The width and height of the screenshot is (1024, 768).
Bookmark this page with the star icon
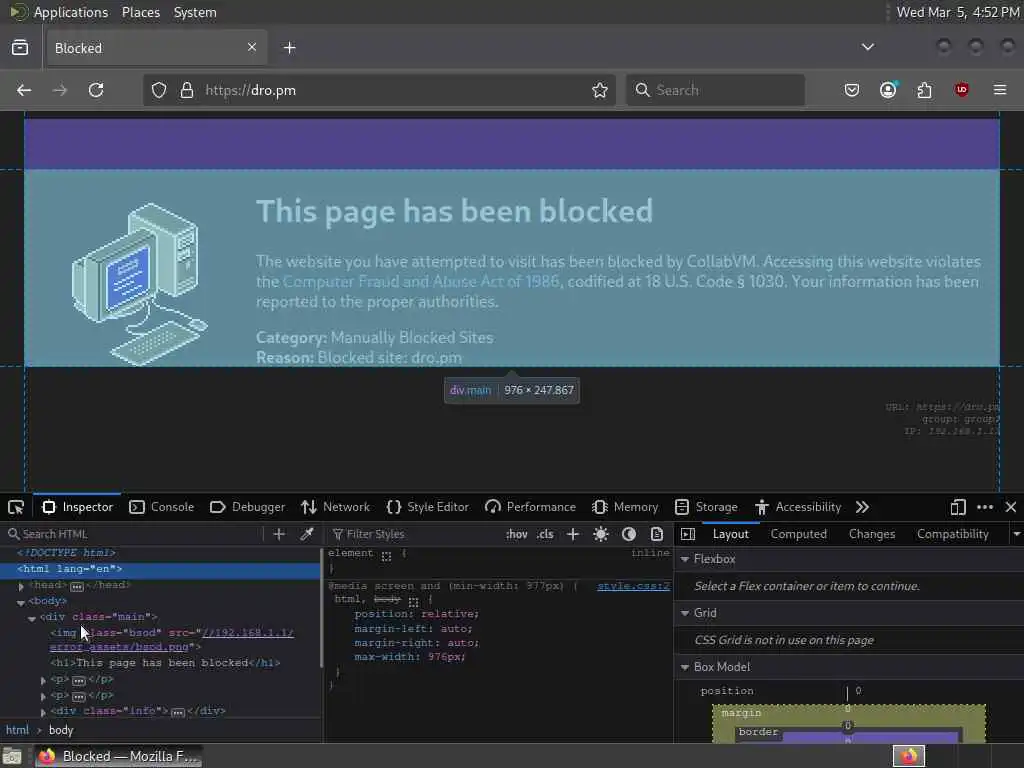pyautogui.click(x=600, y=90)
